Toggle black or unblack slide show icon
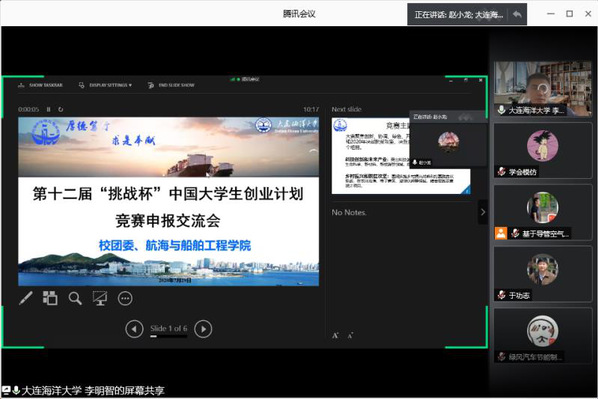 click(100, 298)
